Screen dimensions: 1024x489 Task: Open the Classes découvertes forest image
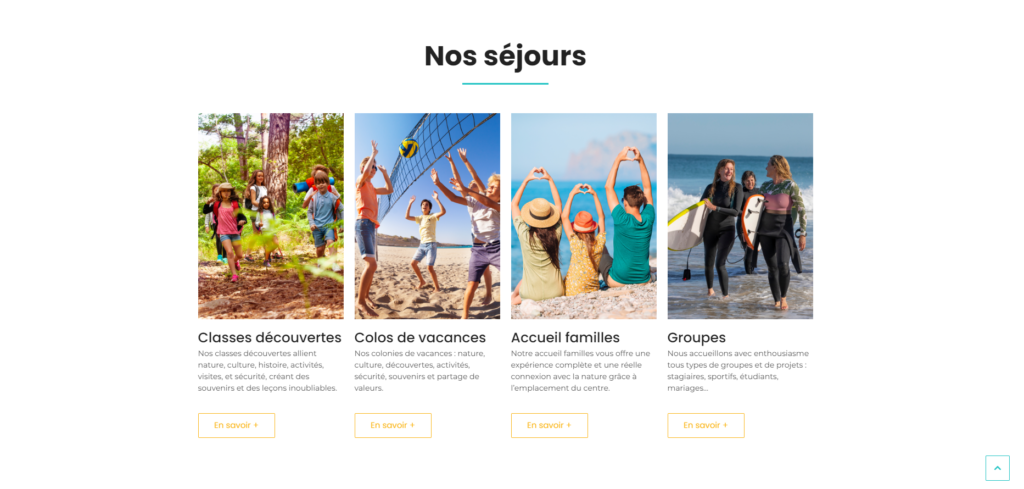[x=271, y=216]
